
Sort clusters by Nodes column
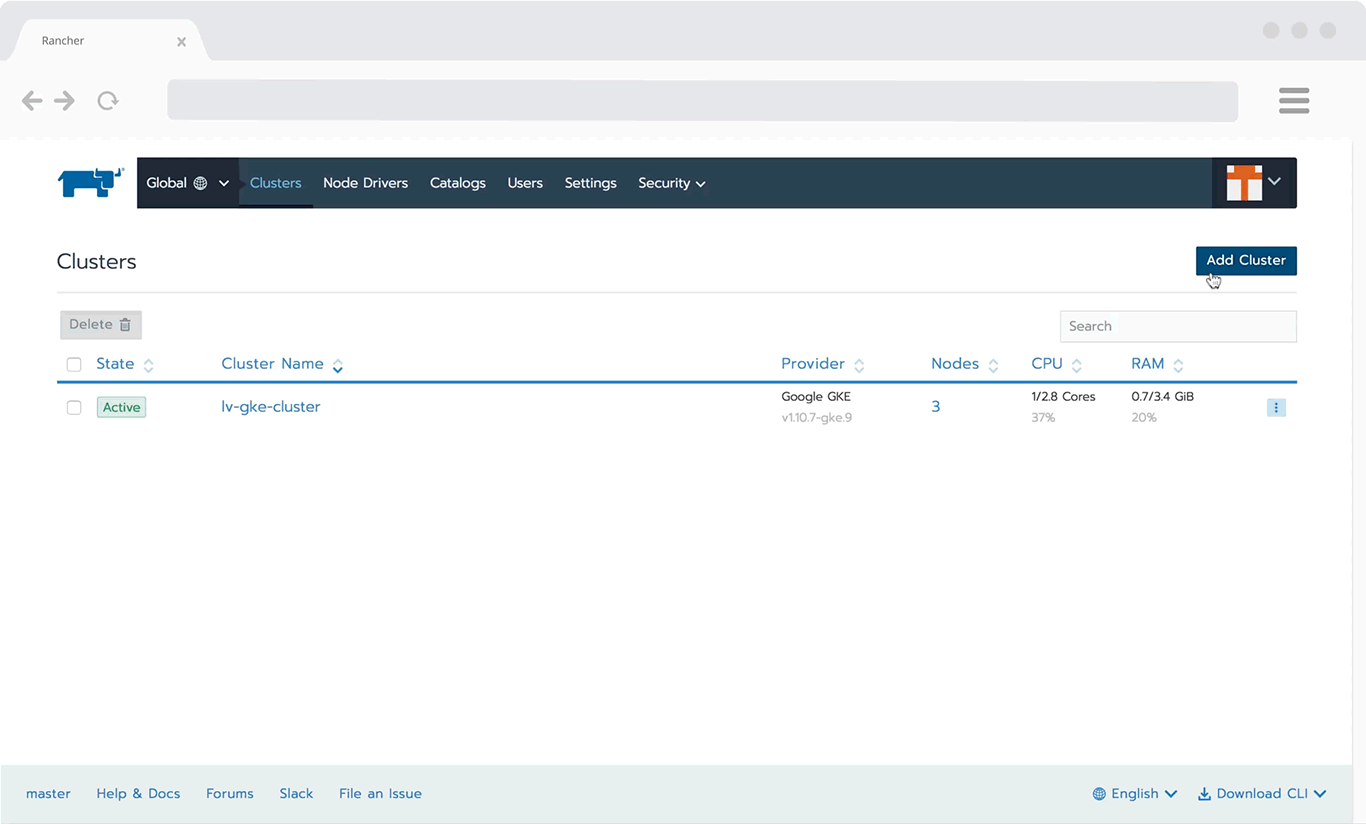(965, 364)
